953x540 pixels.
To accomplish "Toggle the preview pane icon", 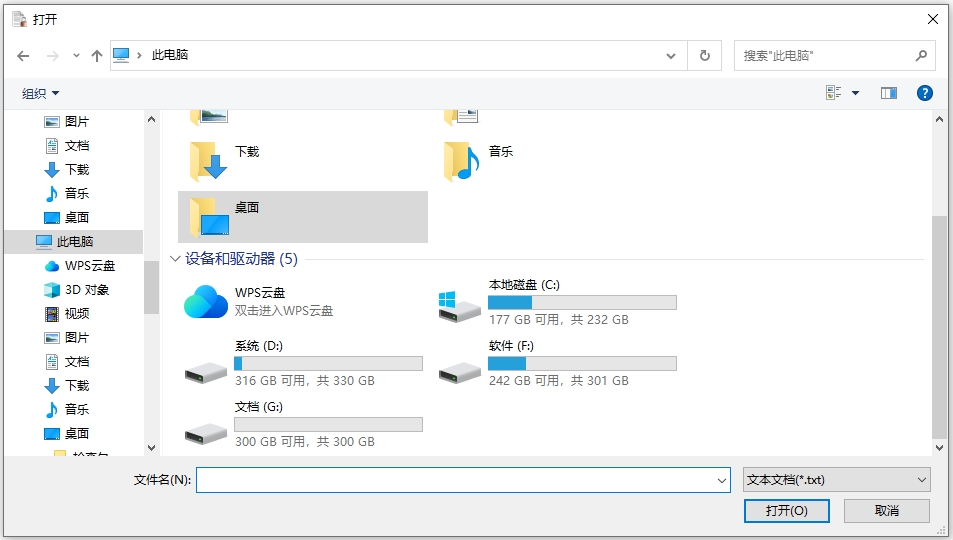I will click(x=889, y=93).
